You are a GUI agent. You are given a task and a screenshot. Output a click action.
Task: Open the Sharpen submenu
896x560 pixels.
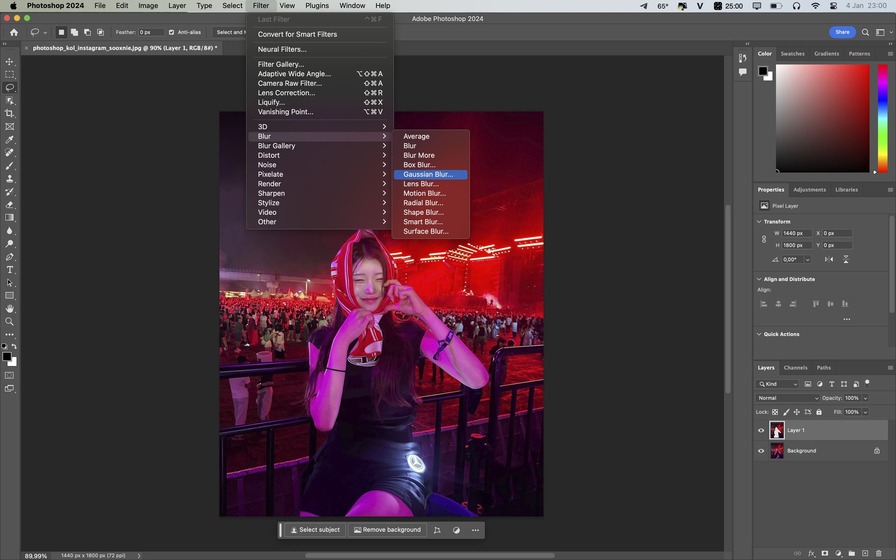click(320, 194)
